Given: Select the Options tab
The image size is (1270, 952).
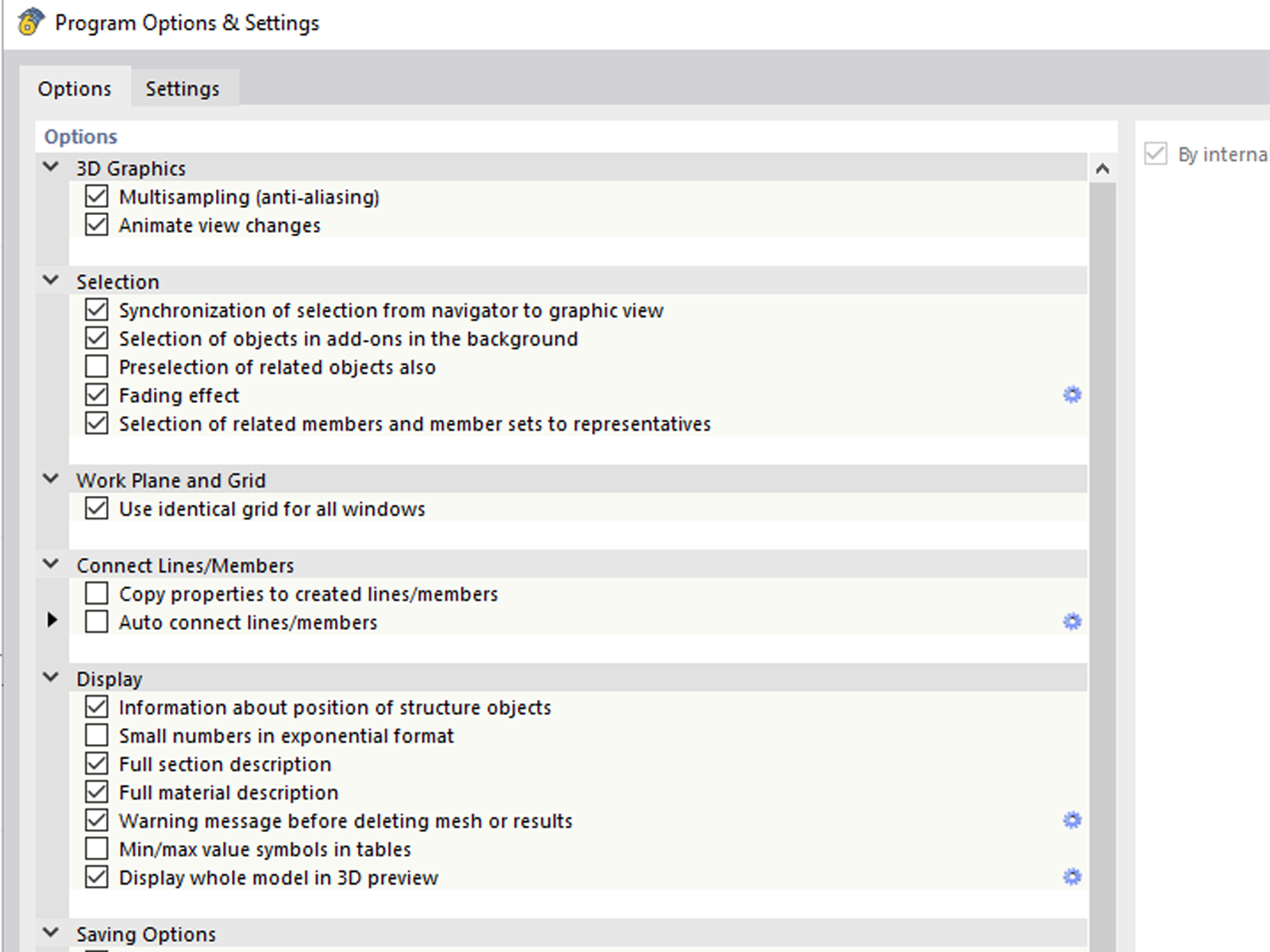Looking at the screenshot, I should [x=75, y=88].
